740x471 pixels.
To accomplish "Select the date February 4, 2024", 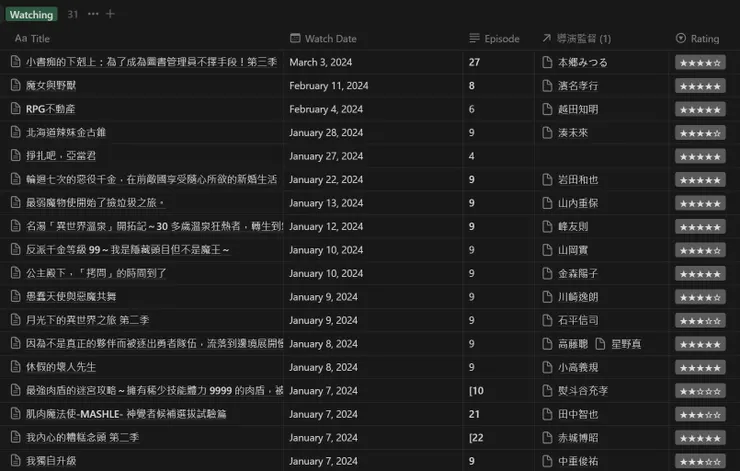I will (x=326, y=109).
